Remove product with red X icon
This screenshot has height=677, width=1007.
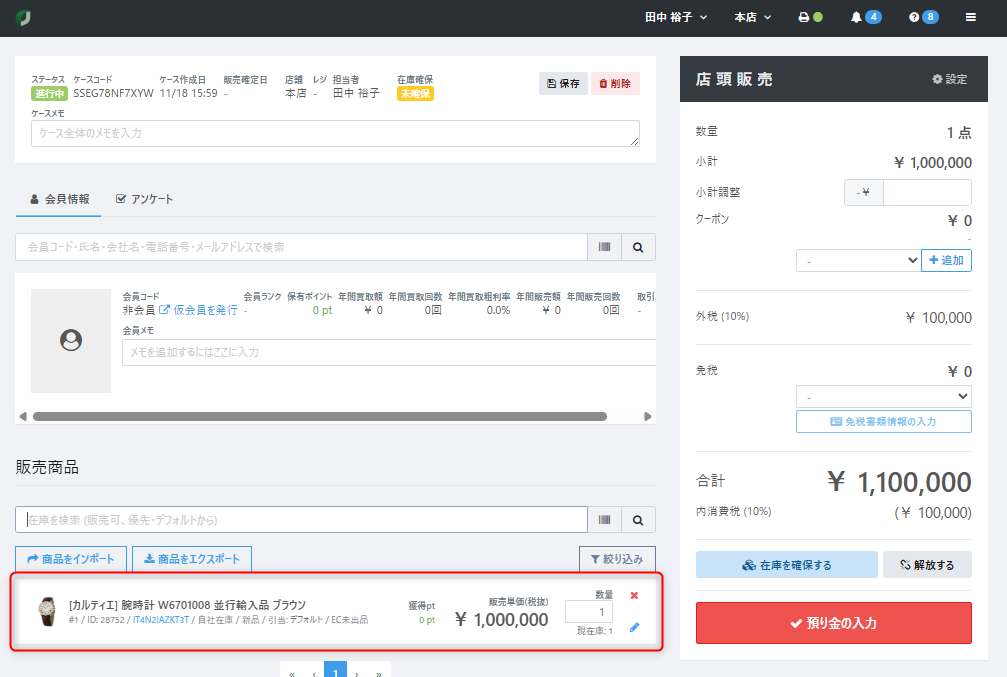pos(634,595)
